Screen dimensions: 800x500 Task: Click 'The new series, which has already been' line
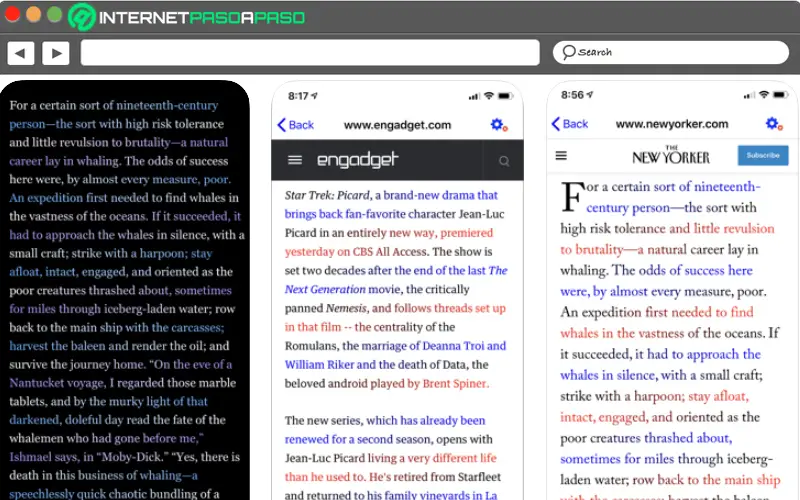coord(385,420)
